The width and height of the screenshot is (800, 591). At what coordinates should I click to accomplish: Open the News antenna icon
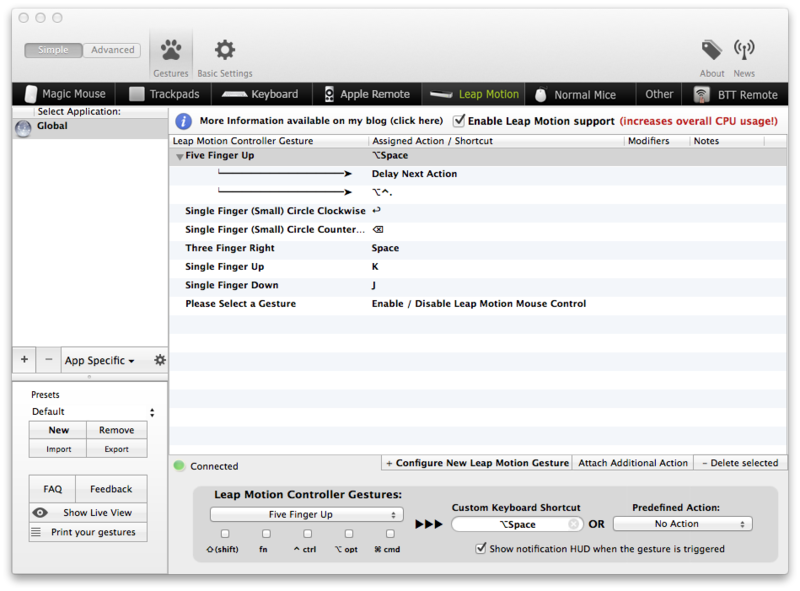[744, 50]
